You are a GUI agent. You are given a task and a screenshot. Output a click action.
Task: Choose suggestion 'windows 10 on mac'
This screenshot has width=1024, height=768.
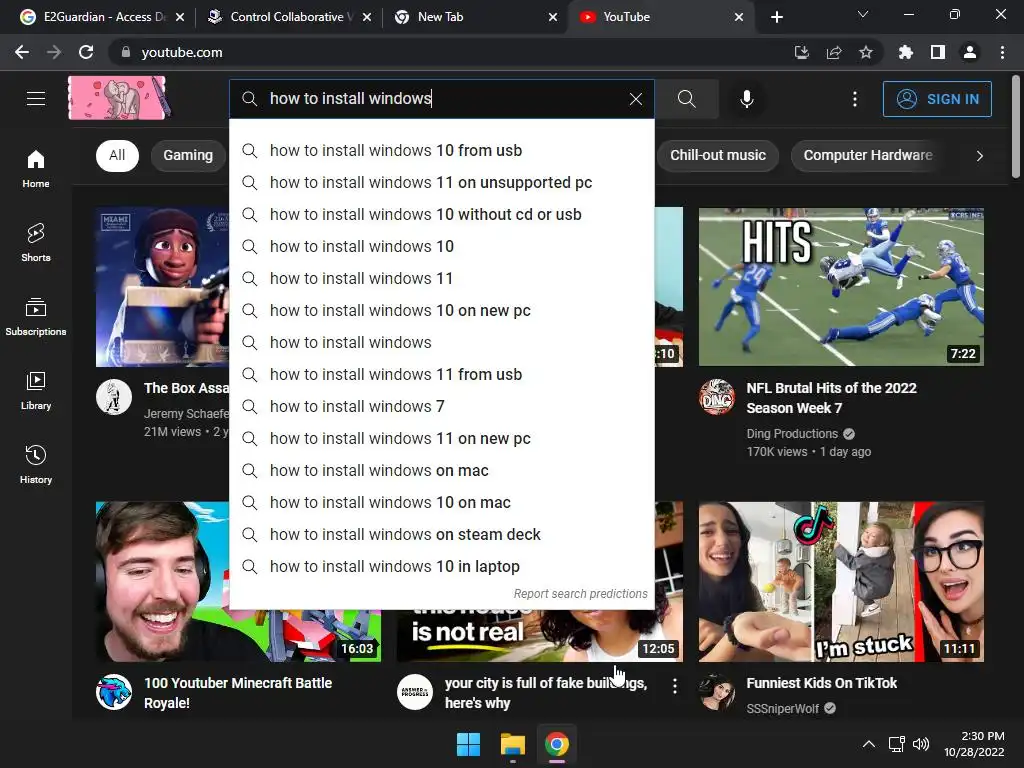tap(441, 502)
